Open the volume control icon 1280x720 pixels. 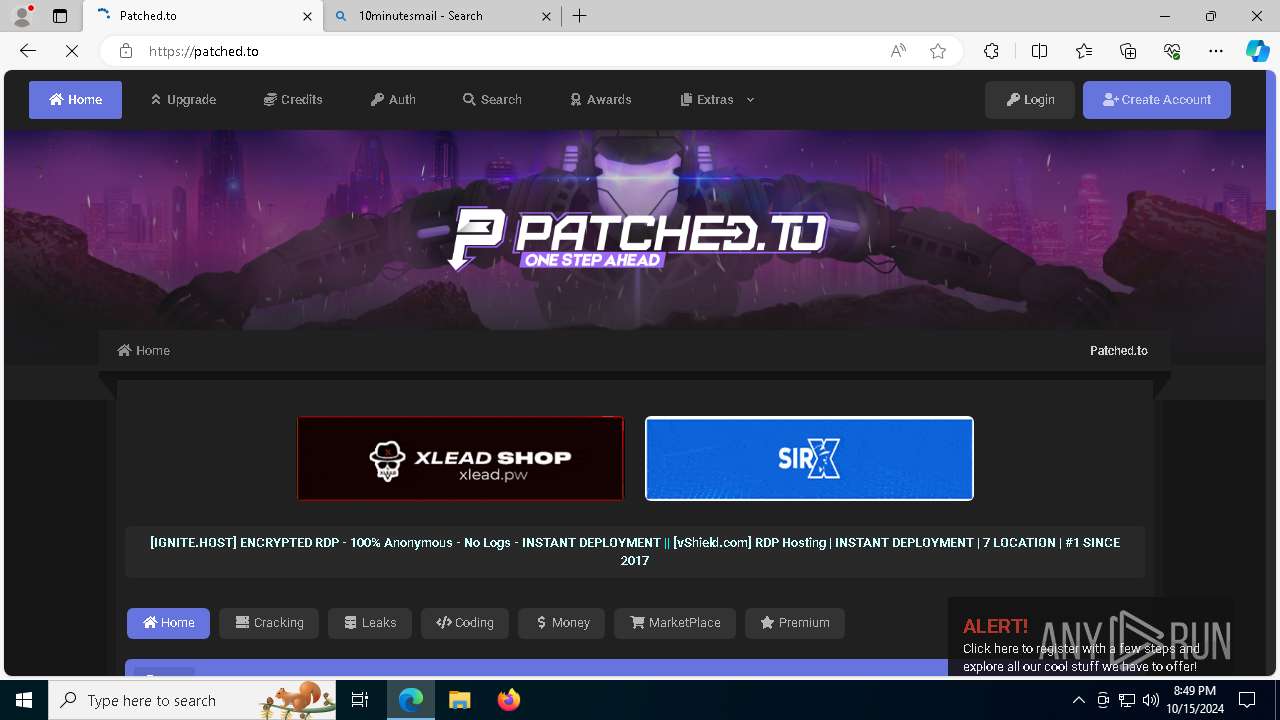pos(1150,700)
